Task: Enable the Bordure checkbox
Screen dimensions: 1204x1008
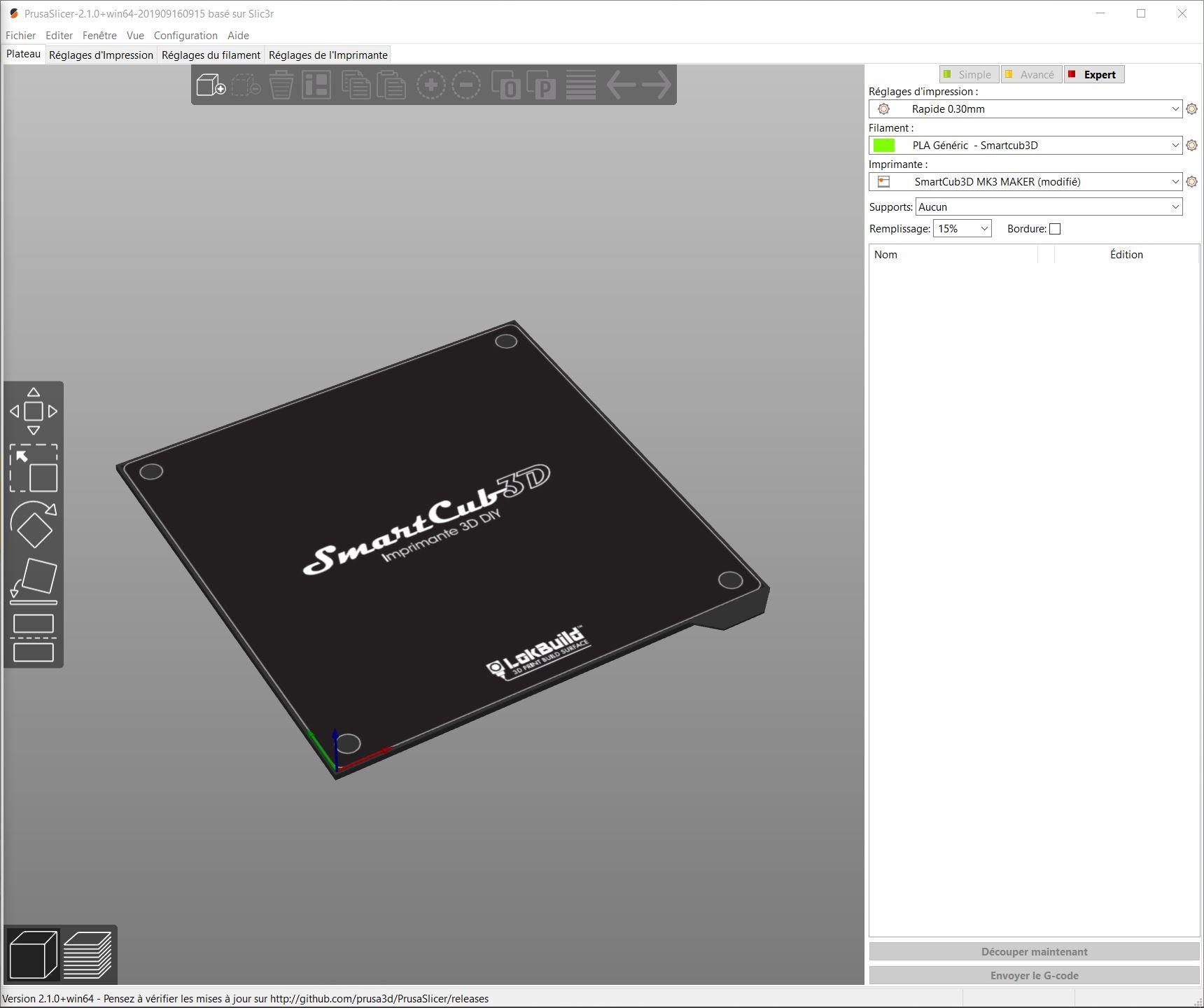Action: click(x=1055, y=229)
